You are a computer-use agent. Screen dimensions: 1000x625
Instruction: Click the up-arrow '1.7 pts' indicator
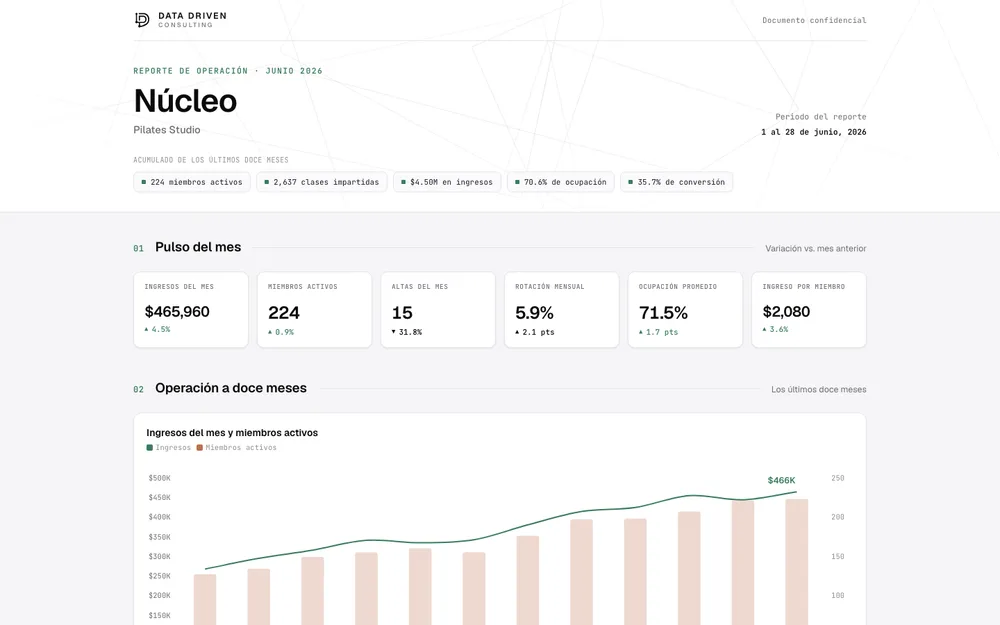tap(658, 332)
